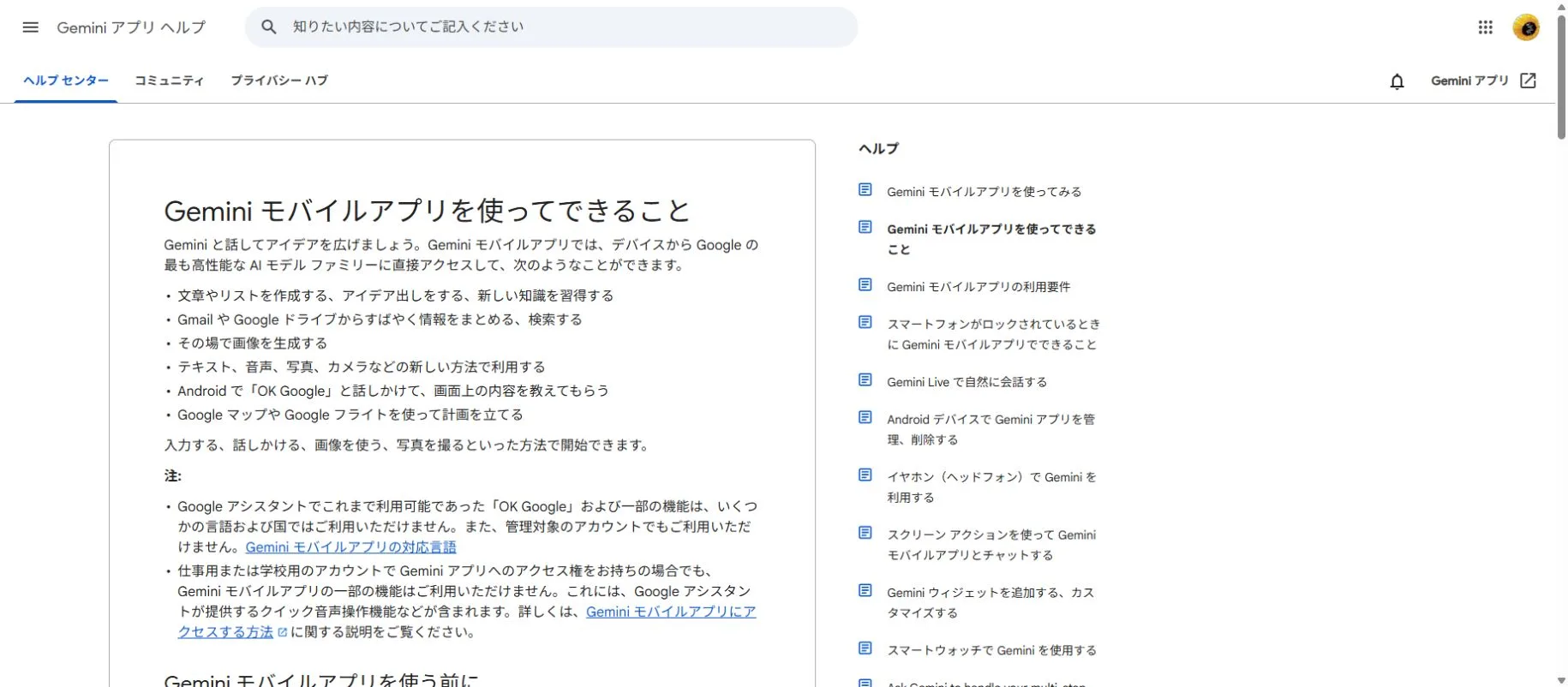Click bullet text Android で「OK Google」と話しかけて

pyautogui.click(x=392, y=391)
